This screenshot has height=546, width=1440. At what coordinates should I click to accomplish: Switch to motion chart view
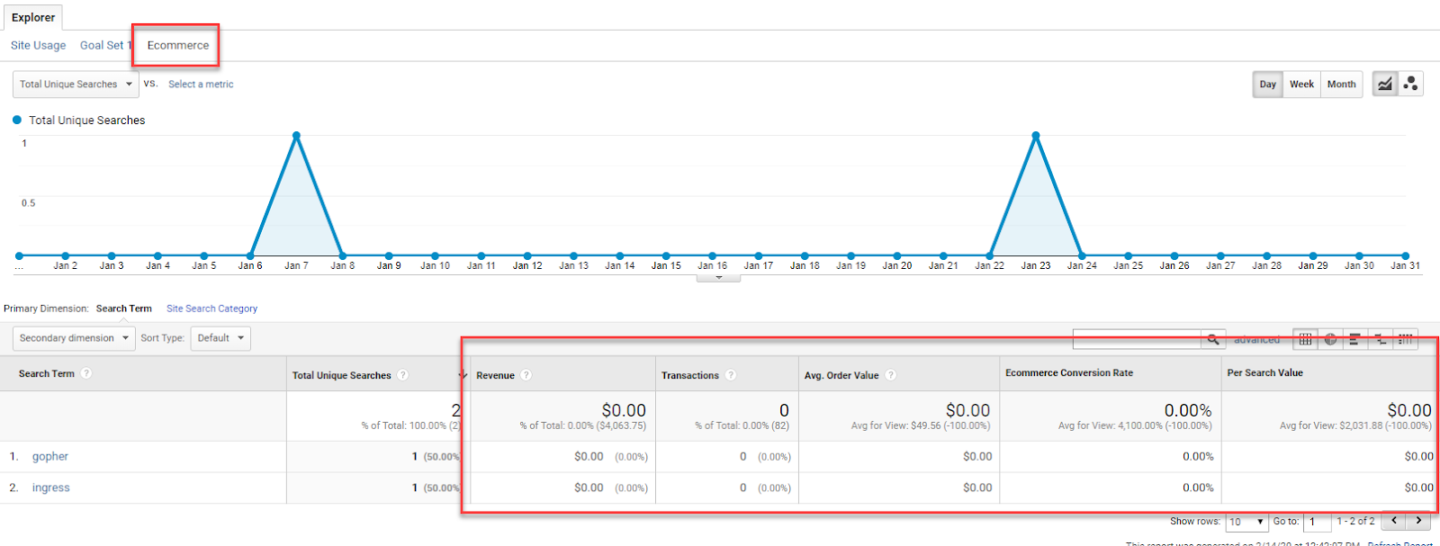click(1410, 84)
